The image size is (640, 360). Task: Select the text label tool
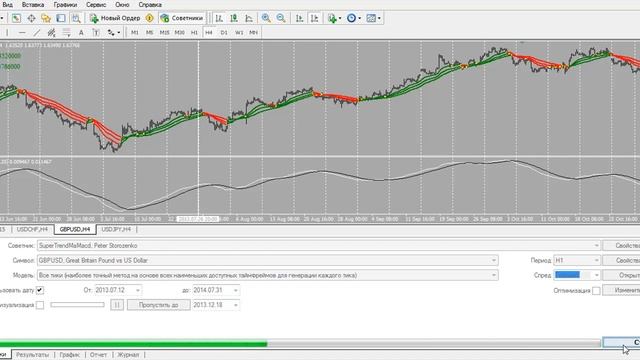click(96, 32)
